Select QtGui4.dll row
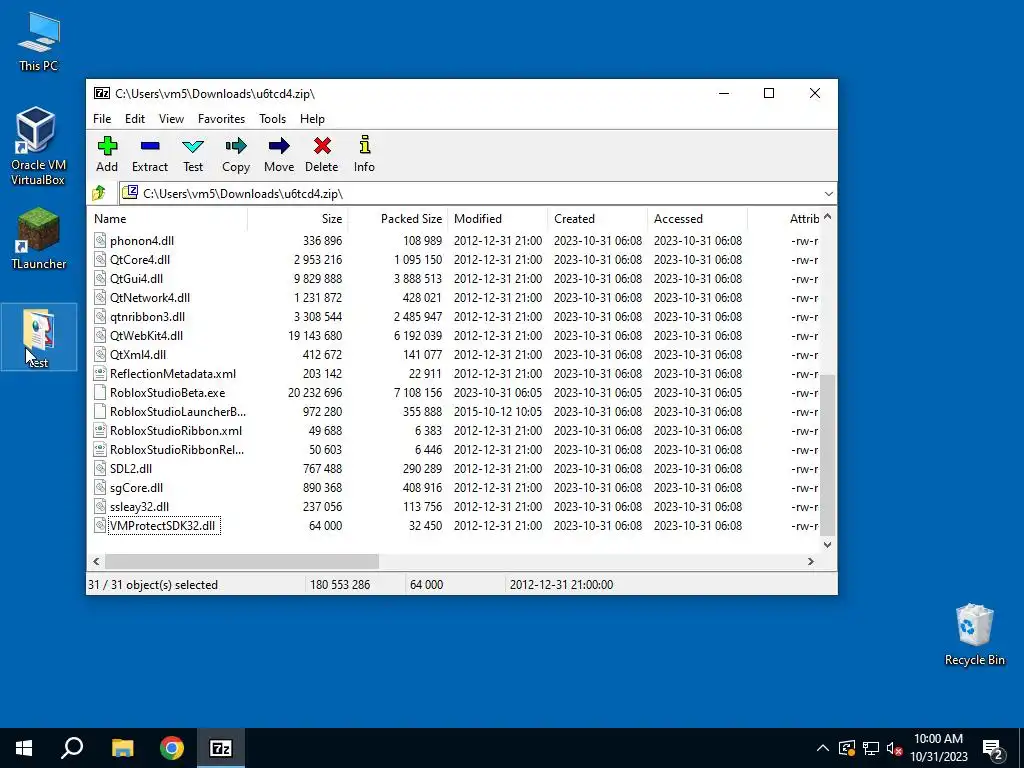Viewport: 1024px width, 768px height. pyautogui.click(x=453, y=278)
